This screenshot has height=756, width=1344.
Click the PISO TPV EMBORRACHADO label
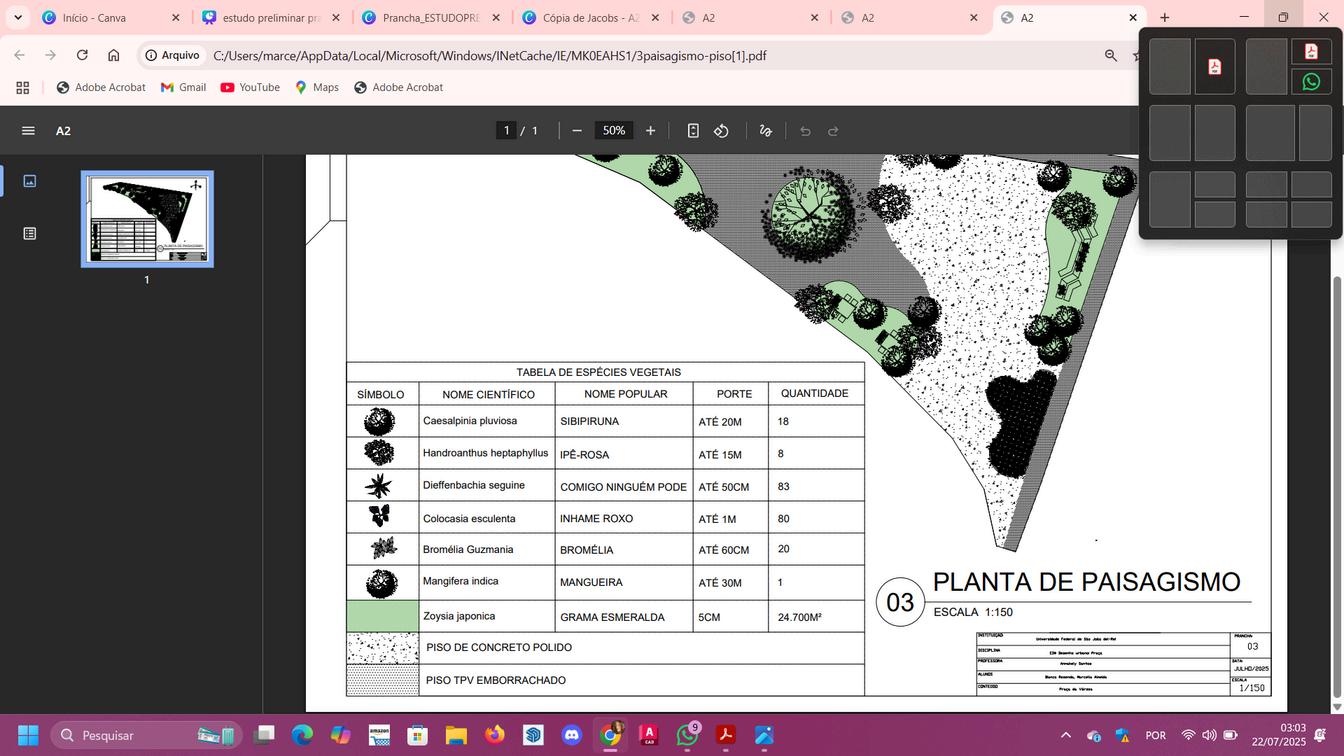[x=496, y=681]
